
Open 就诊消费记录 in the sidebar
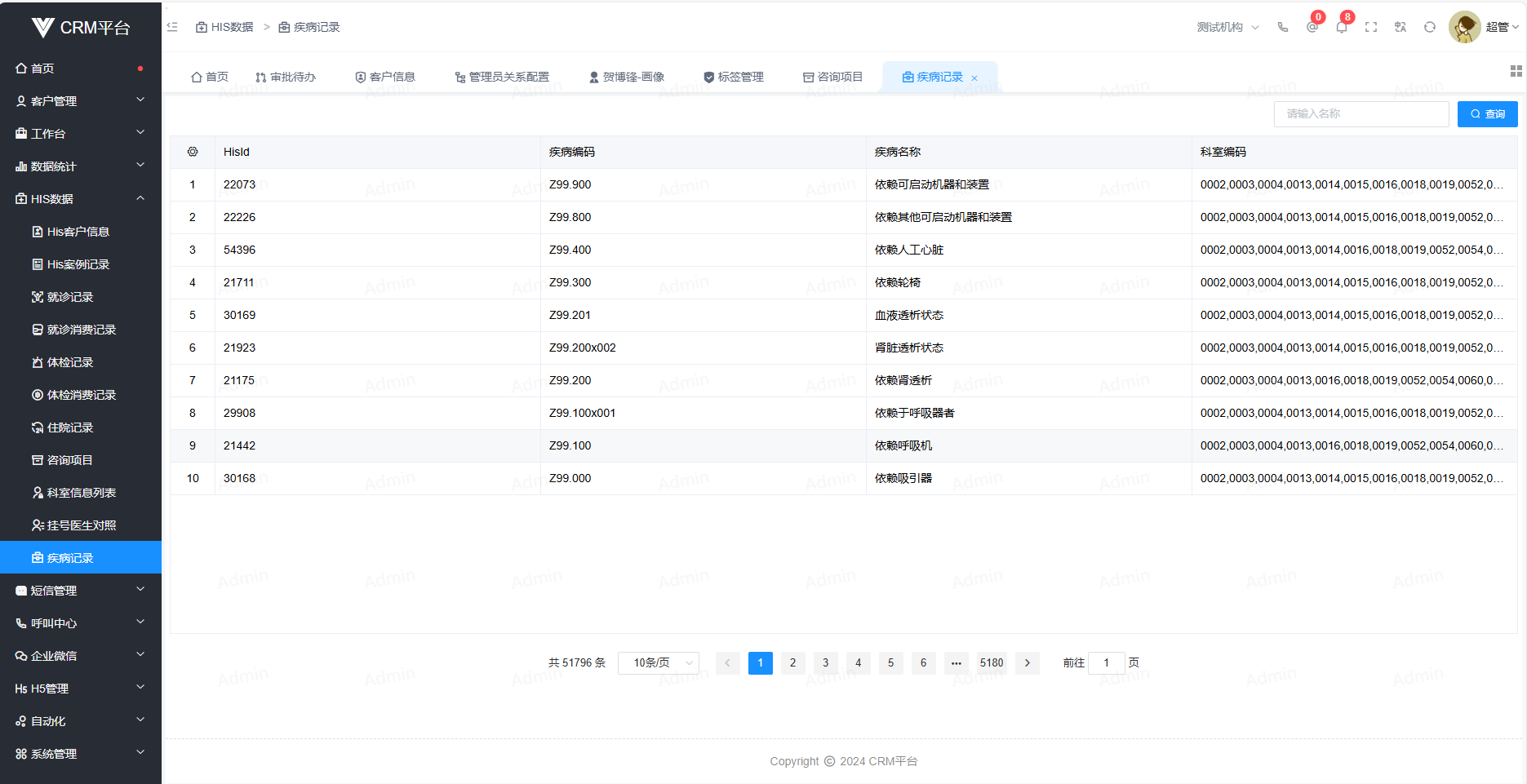click(81, 329)
